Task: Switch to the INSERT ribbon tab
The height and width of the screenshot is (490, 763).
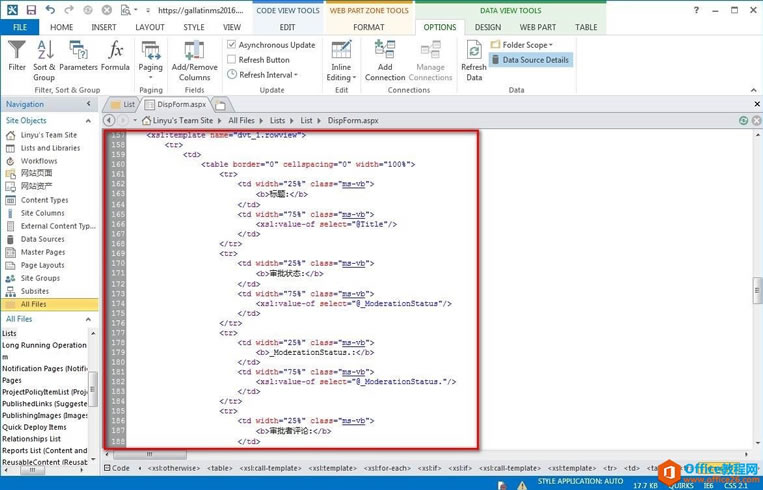Action: [x=104, y=27]
